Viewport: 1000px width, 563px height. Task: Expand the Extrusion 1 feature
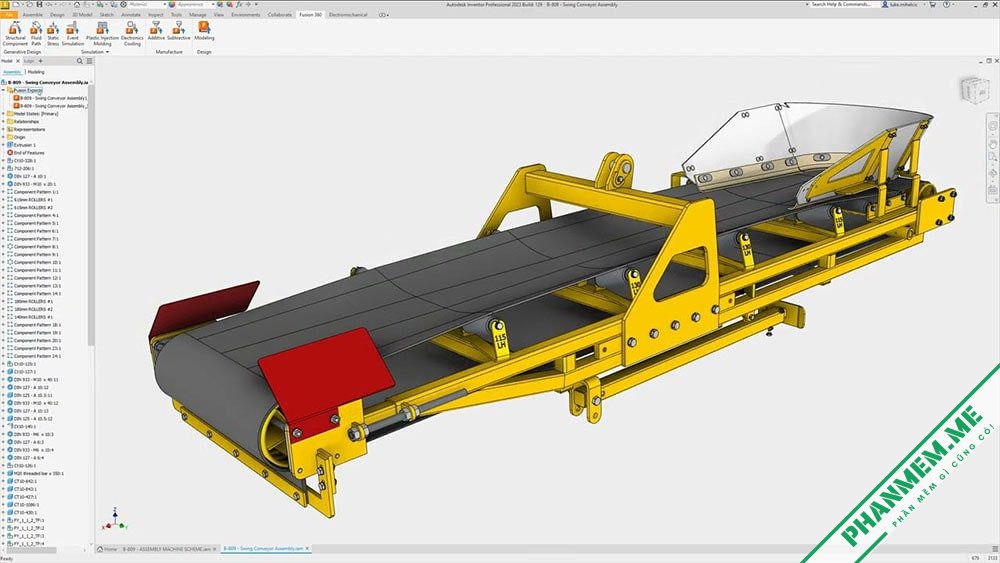tap(3, 145)
